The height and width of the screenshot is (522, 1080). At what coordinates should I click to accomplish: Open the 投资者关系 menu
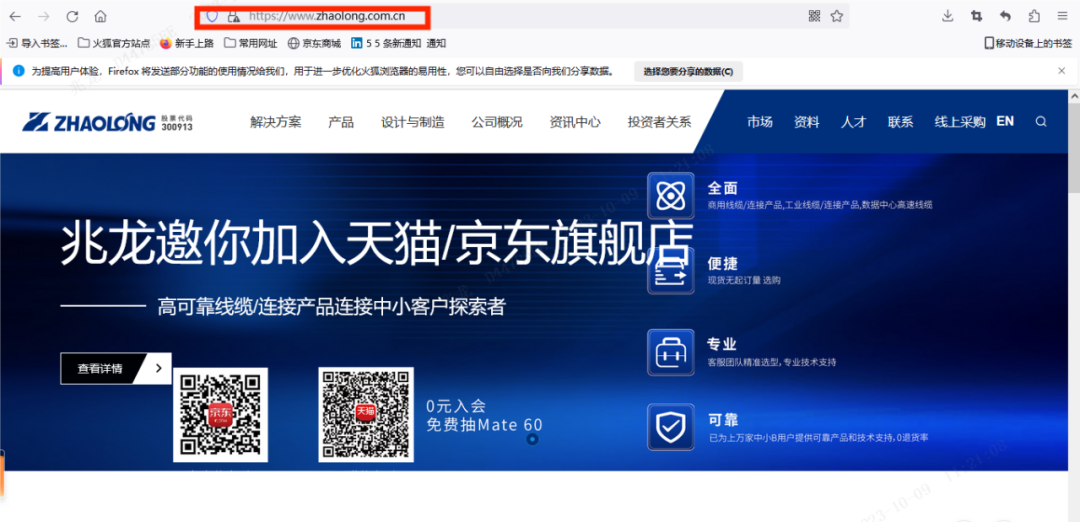[659, 123]
